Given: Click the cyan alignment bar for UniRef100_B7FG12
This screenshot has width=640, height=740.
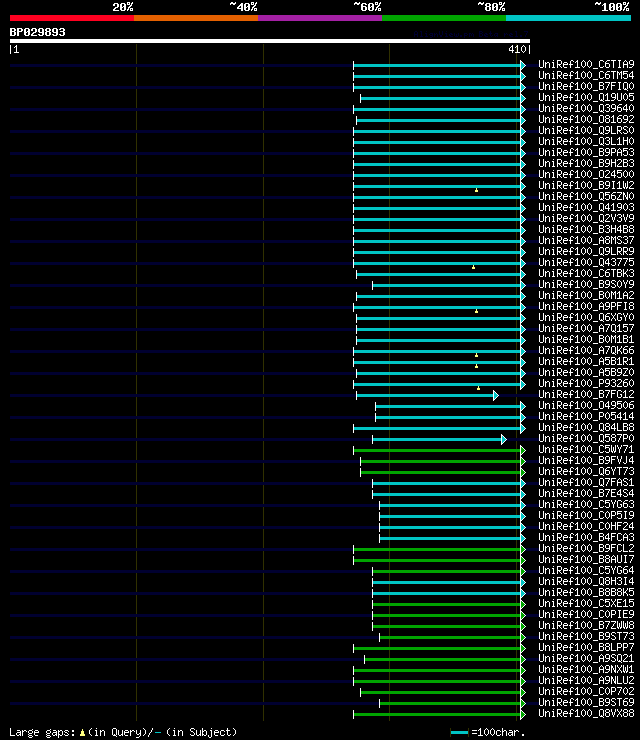Looking at the screenshot, I should 427,395.
